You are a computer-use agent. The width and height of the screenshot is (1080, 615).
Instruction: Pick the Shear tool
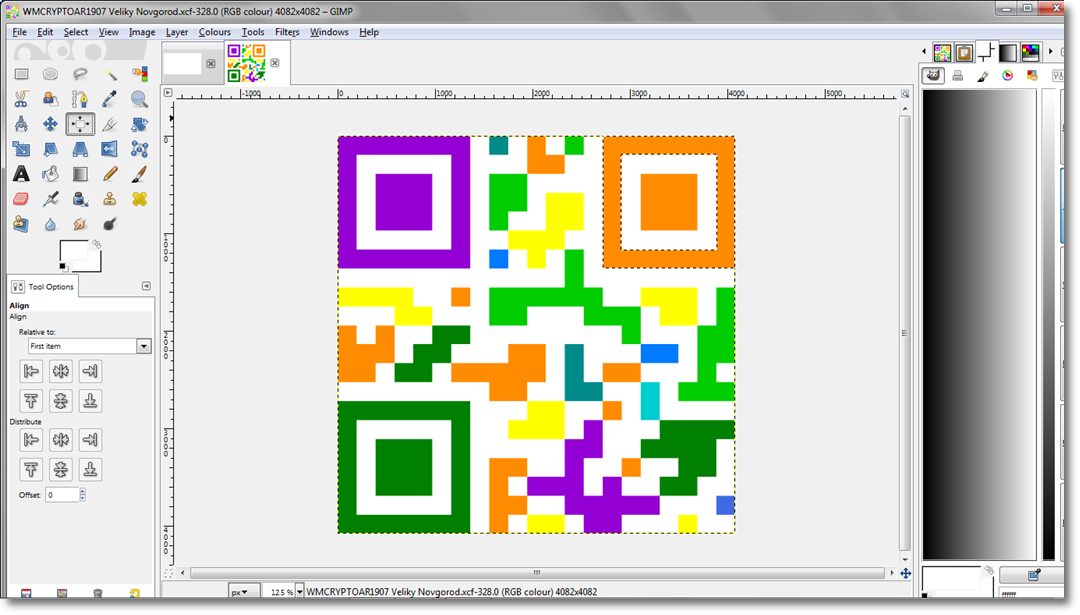pos(50,149)
